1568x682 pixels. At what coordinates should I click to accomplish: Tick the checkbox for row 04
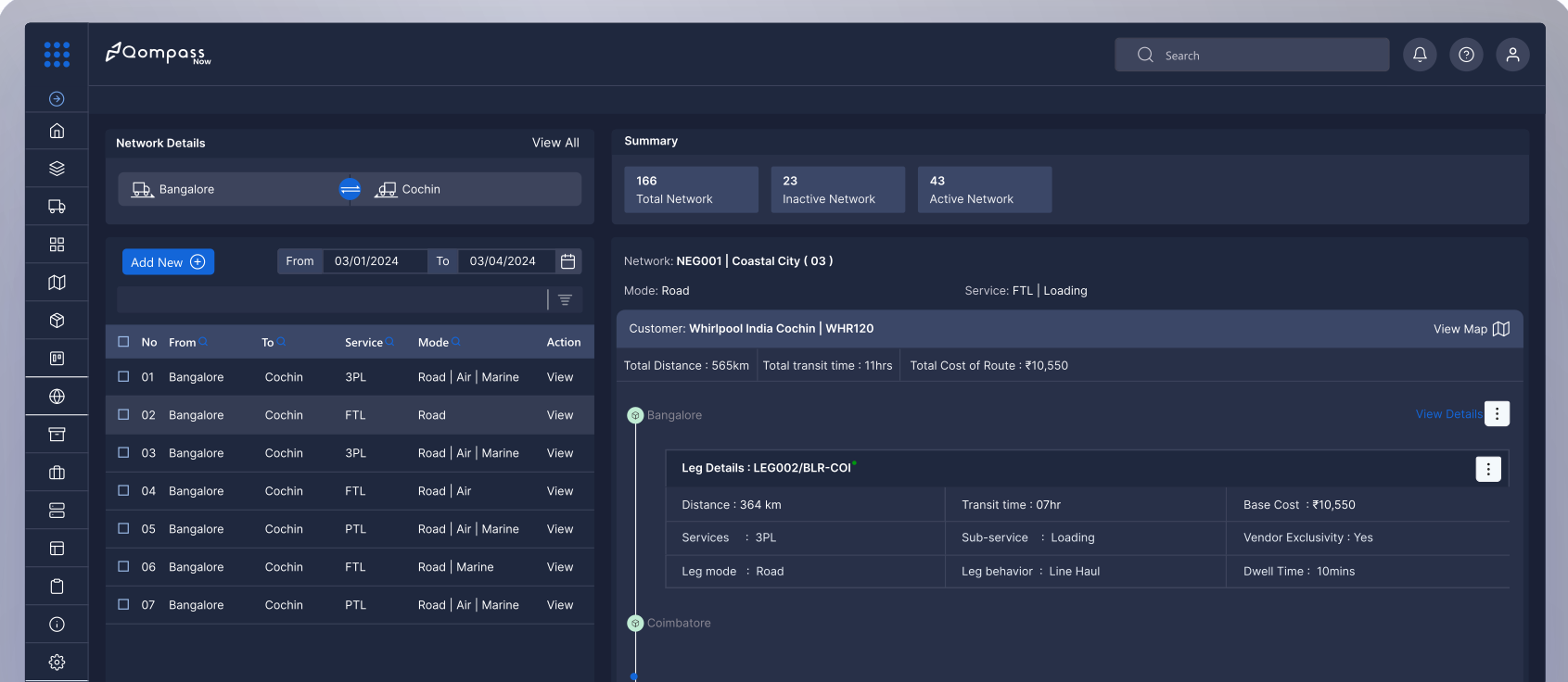(123, 491)
